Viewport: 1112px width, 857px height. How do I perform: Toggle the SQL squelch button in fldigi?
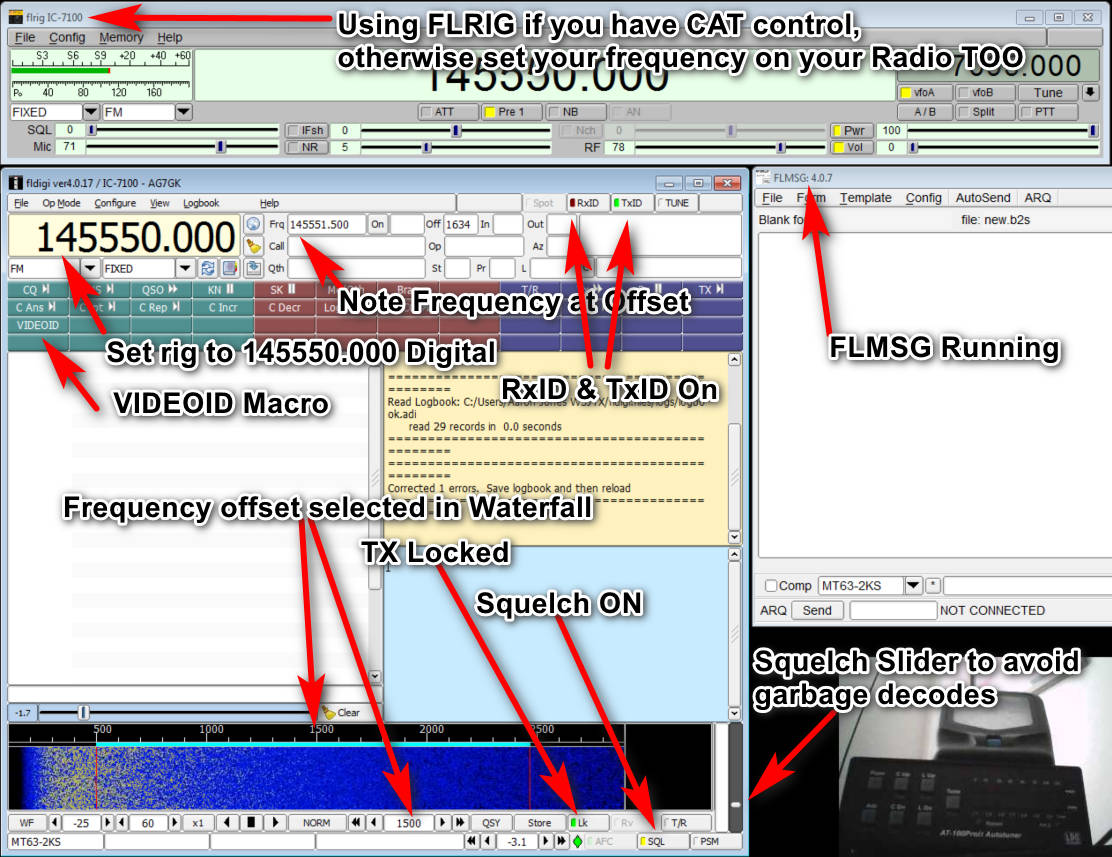point(663,841)
